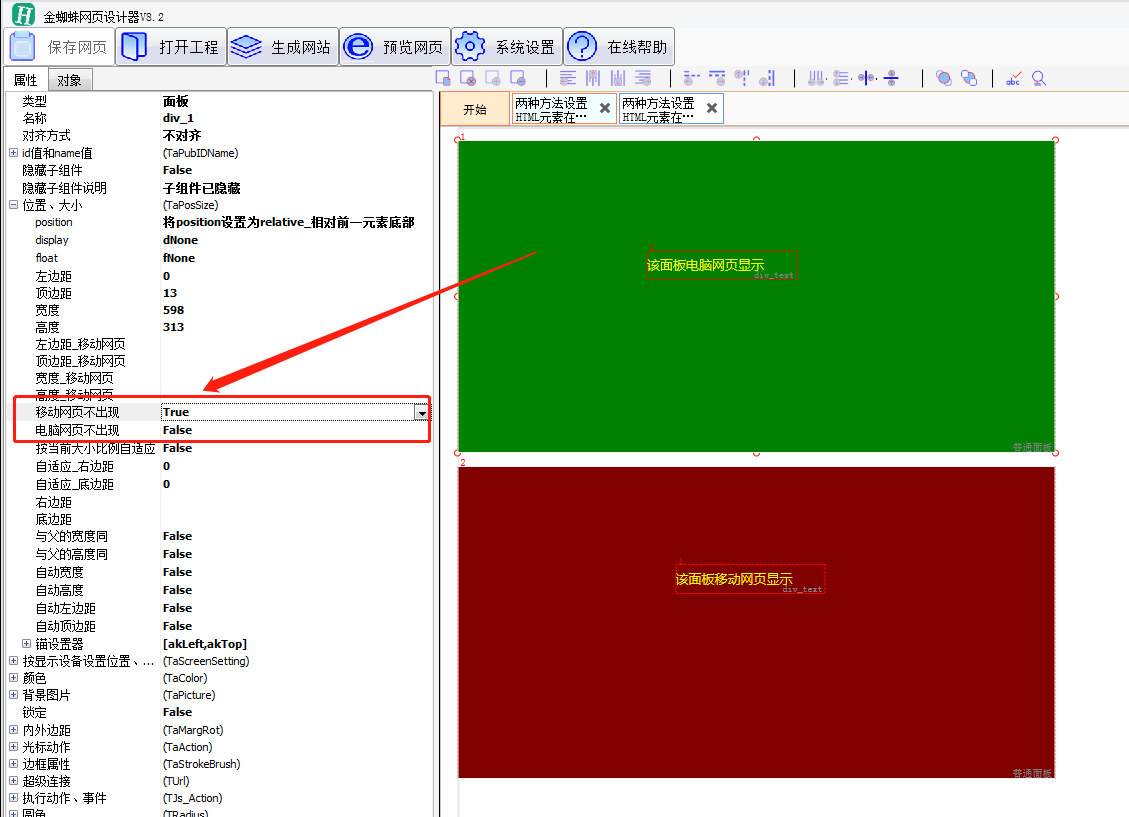Collapse the 位置、大小 property group
Image resolution: width=1129 pixels, height=817 pixels.
click(13, 205)
